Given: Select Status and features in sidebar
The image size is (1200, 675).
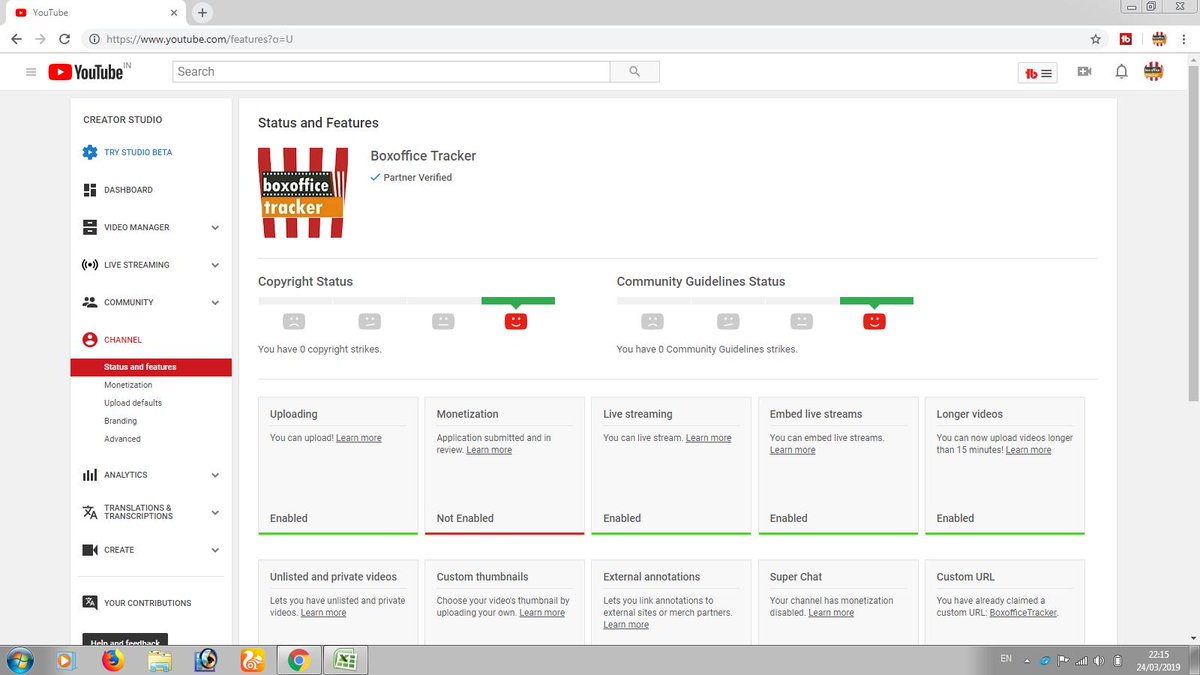Looking at the screenshot, I should (x=151, y=367).
